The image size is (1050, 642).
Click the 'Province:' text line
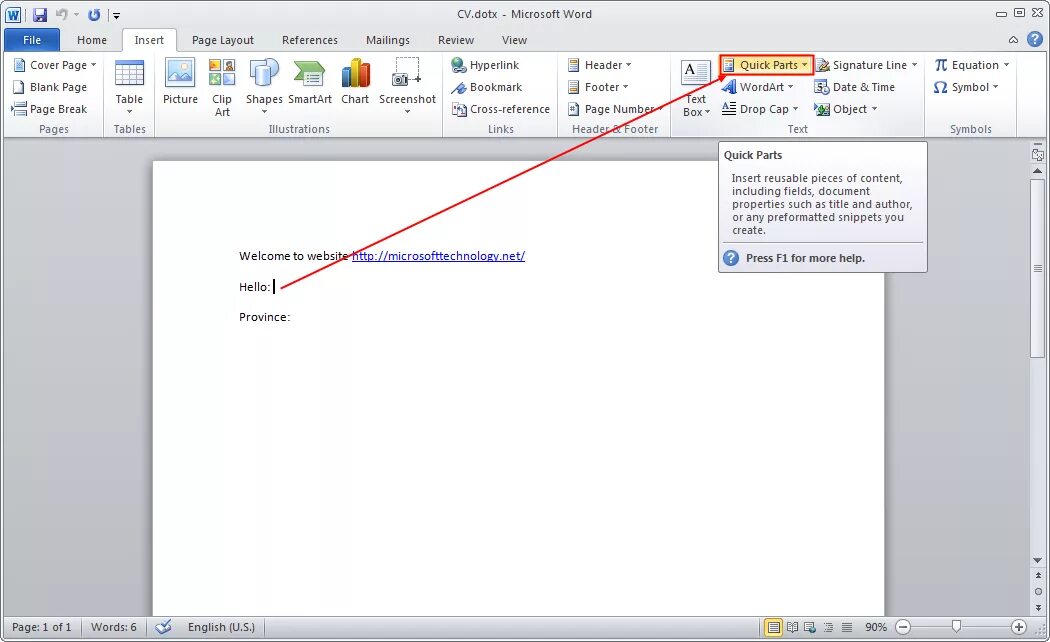(265, 317)
